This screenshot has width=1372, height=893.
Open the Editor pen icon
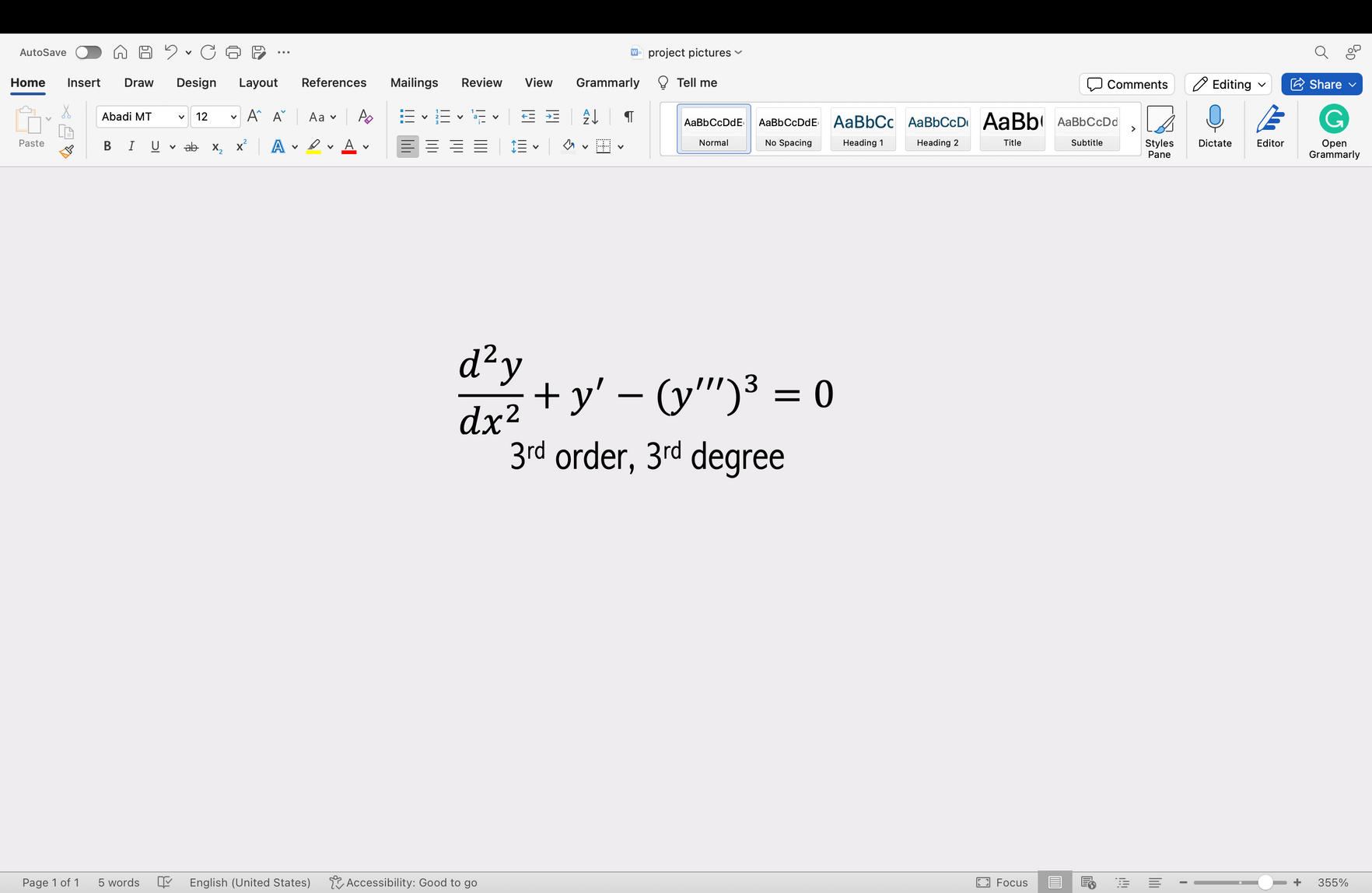1269,121
